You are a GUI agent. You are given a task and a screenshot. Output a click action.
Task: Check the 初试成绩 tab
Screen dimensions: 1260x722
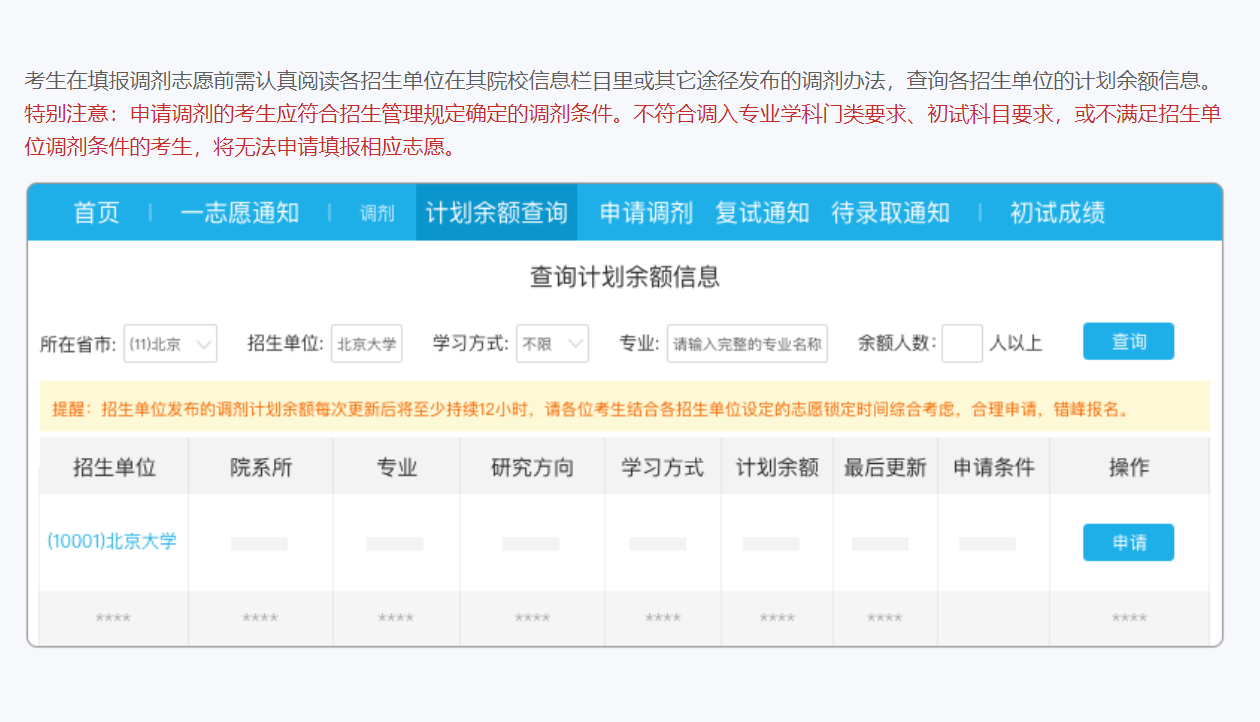point(1056,212)
